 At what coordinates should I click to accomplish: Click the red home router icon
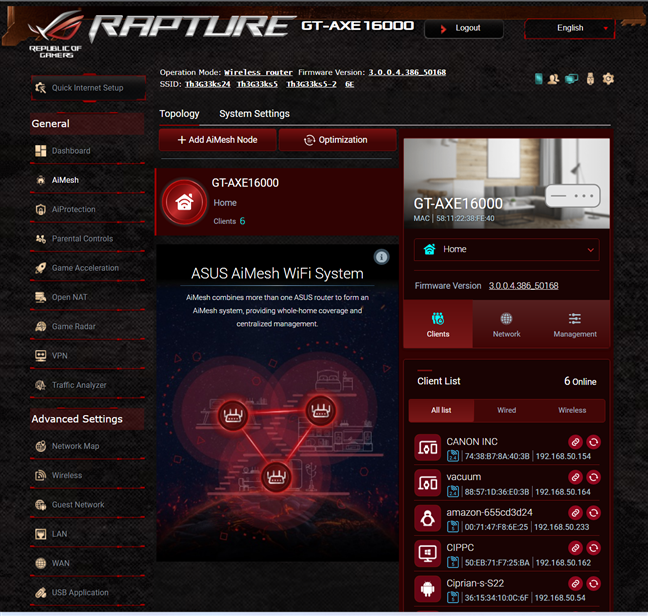[184, 202]
